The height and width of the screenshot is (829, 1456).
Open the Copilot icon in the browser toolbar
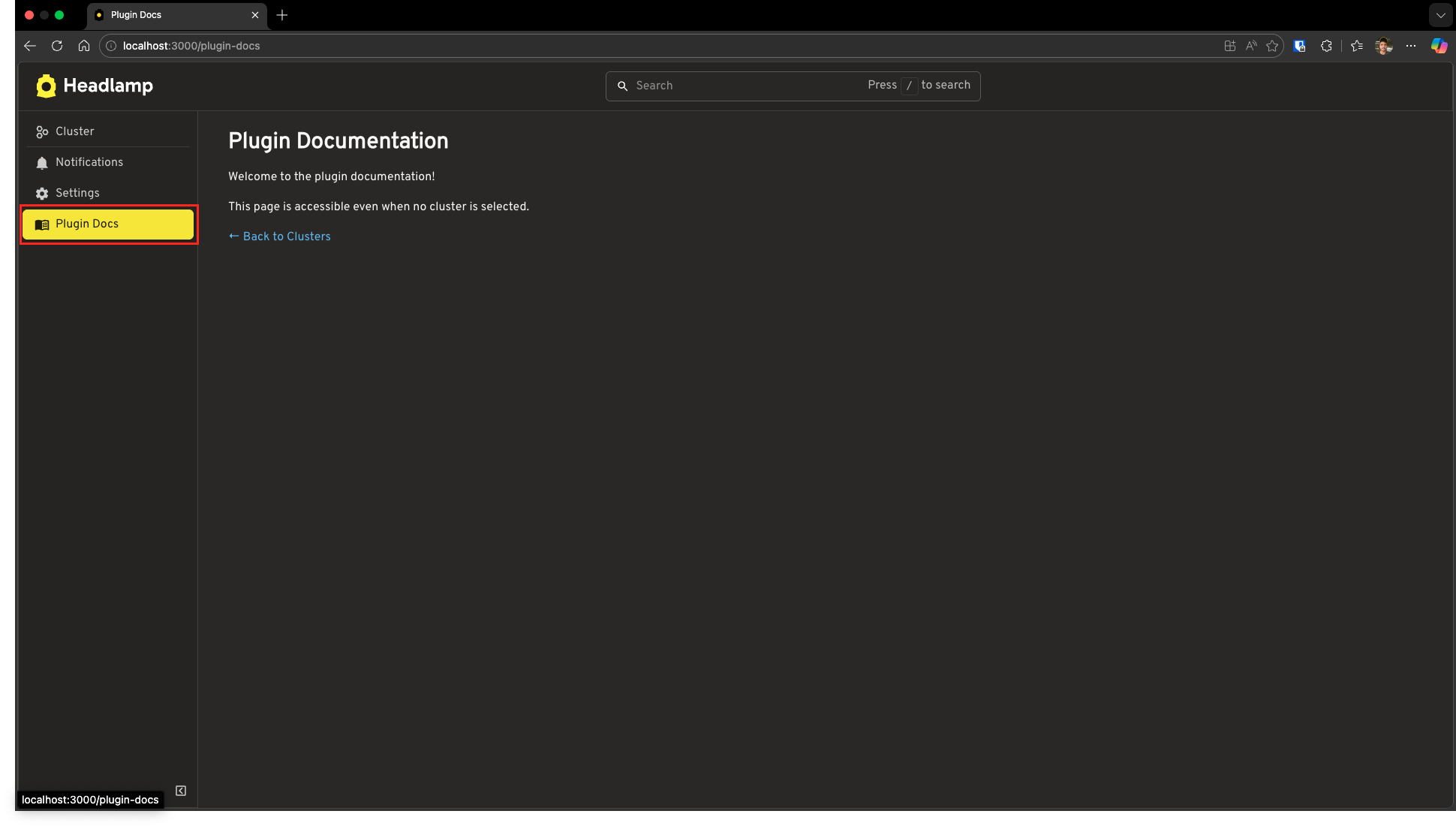(x=1439, y=46)
